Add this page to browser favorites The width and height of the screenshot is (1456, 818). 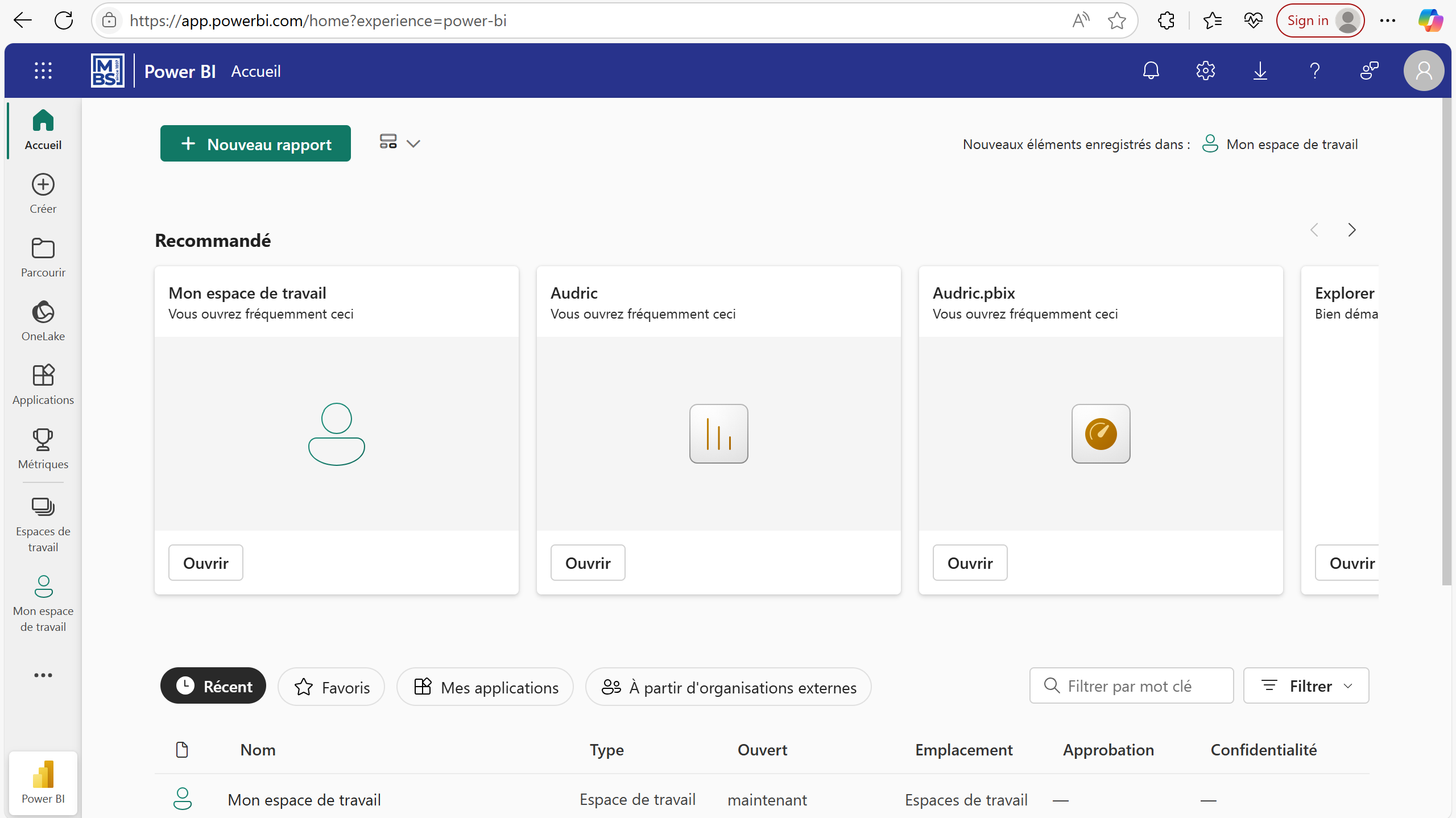click(1117, 20)
